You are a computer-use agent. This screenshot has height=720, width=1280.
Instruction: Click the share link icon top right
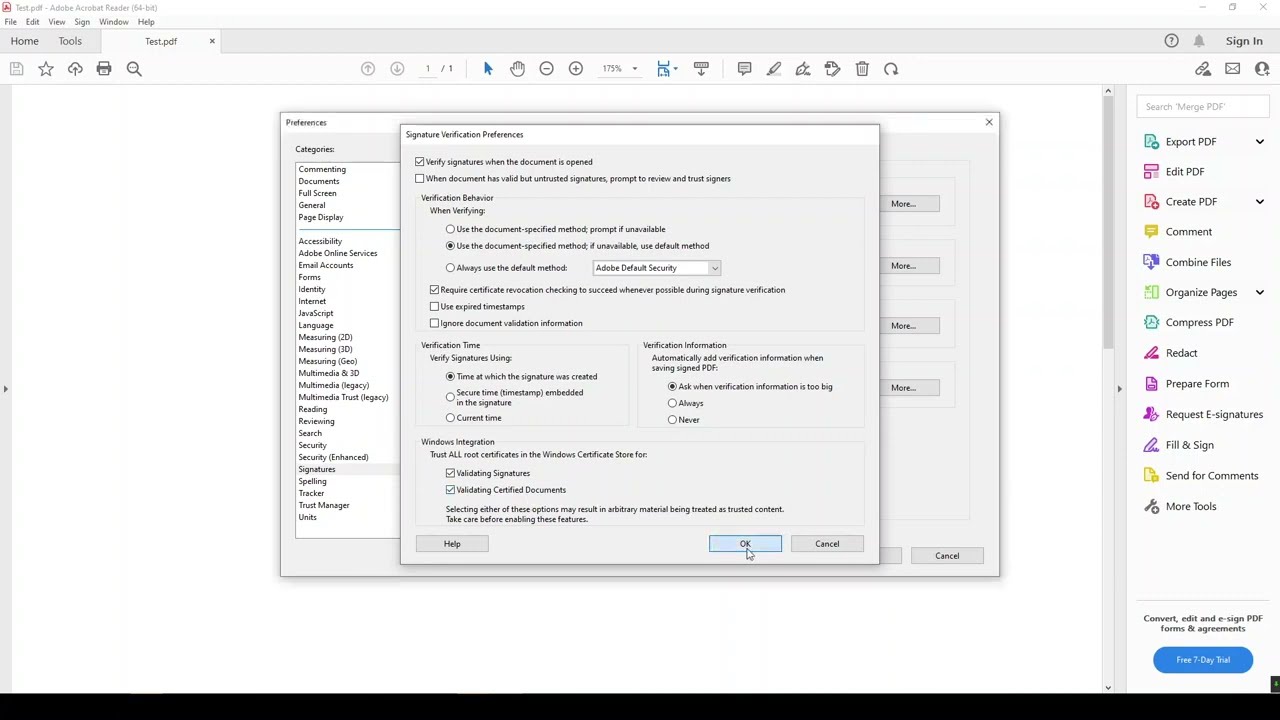click(x=1203, y=69)
